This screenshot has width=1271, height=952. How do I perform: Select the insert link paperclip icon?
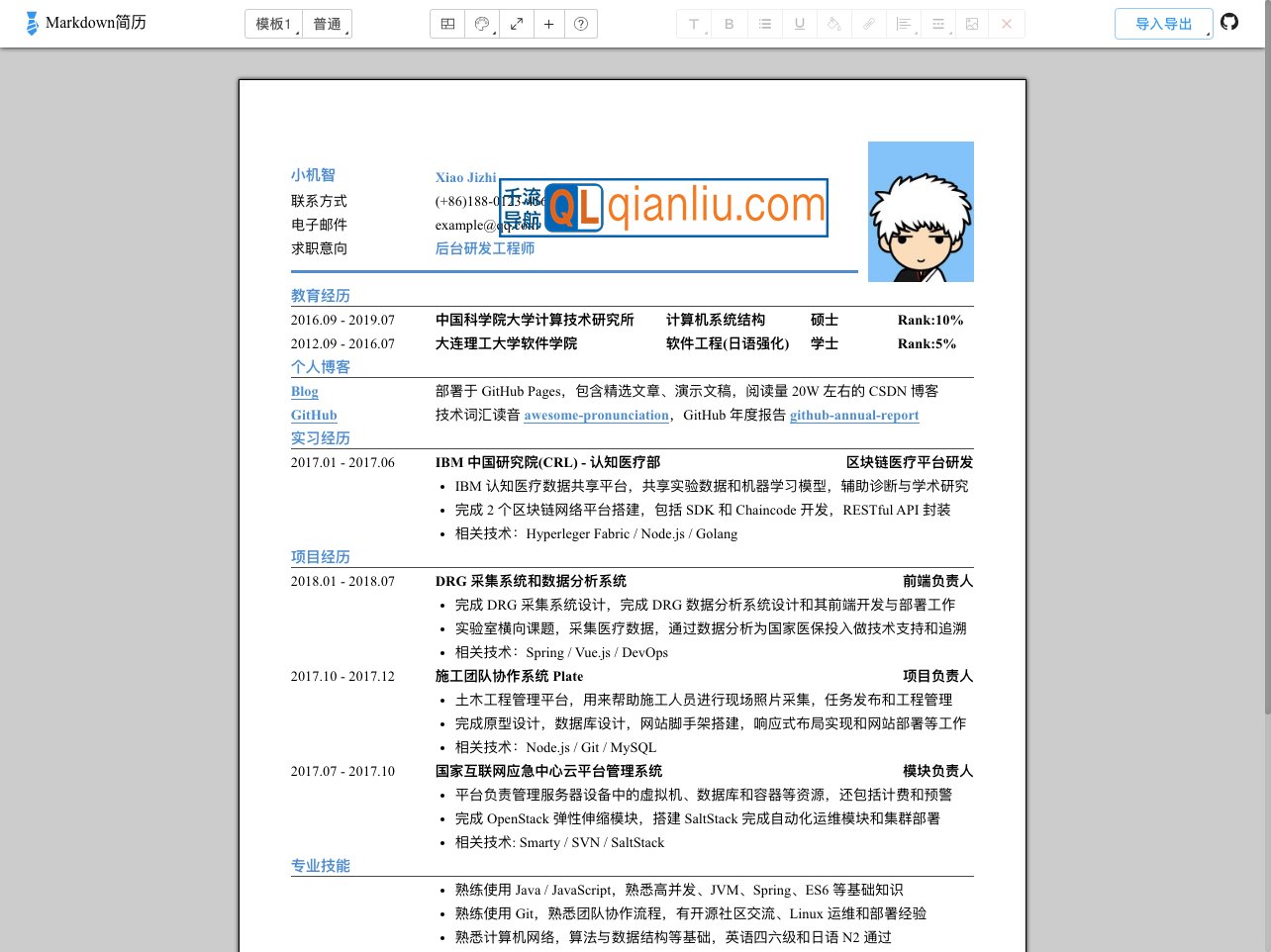pyautogui.click(x=868, y=23)
